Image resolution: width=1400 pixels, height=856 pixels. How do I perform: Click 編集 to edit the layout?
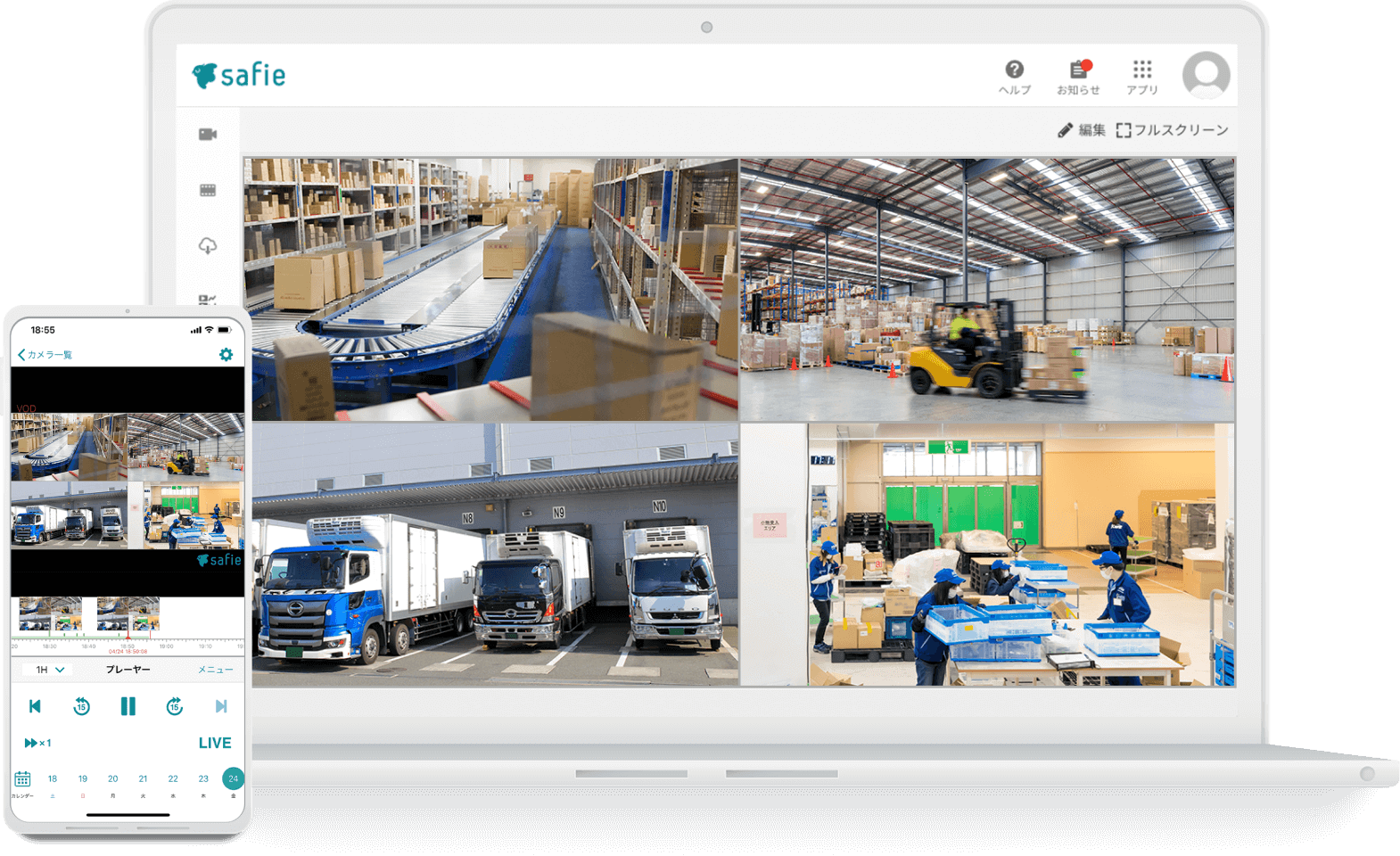click(1082, 130)
